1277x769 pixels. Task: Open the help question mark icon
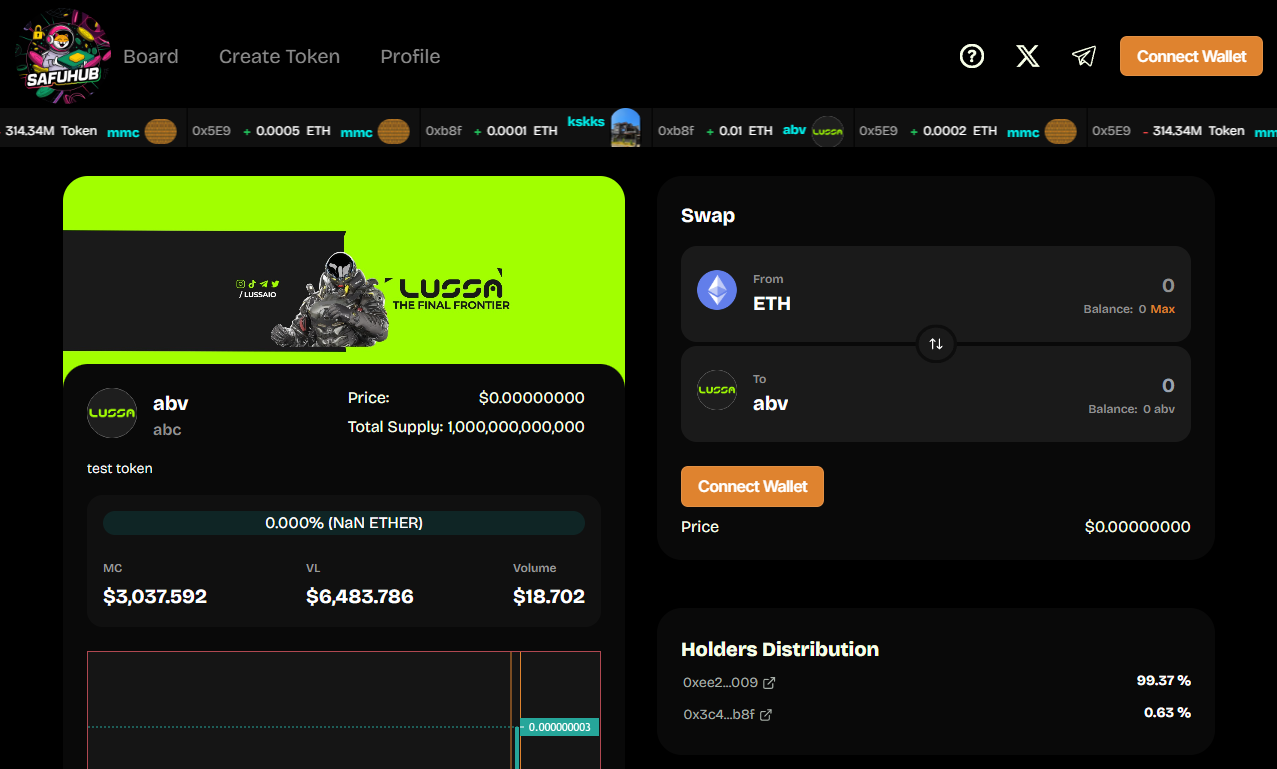click(x=971, y=56)
